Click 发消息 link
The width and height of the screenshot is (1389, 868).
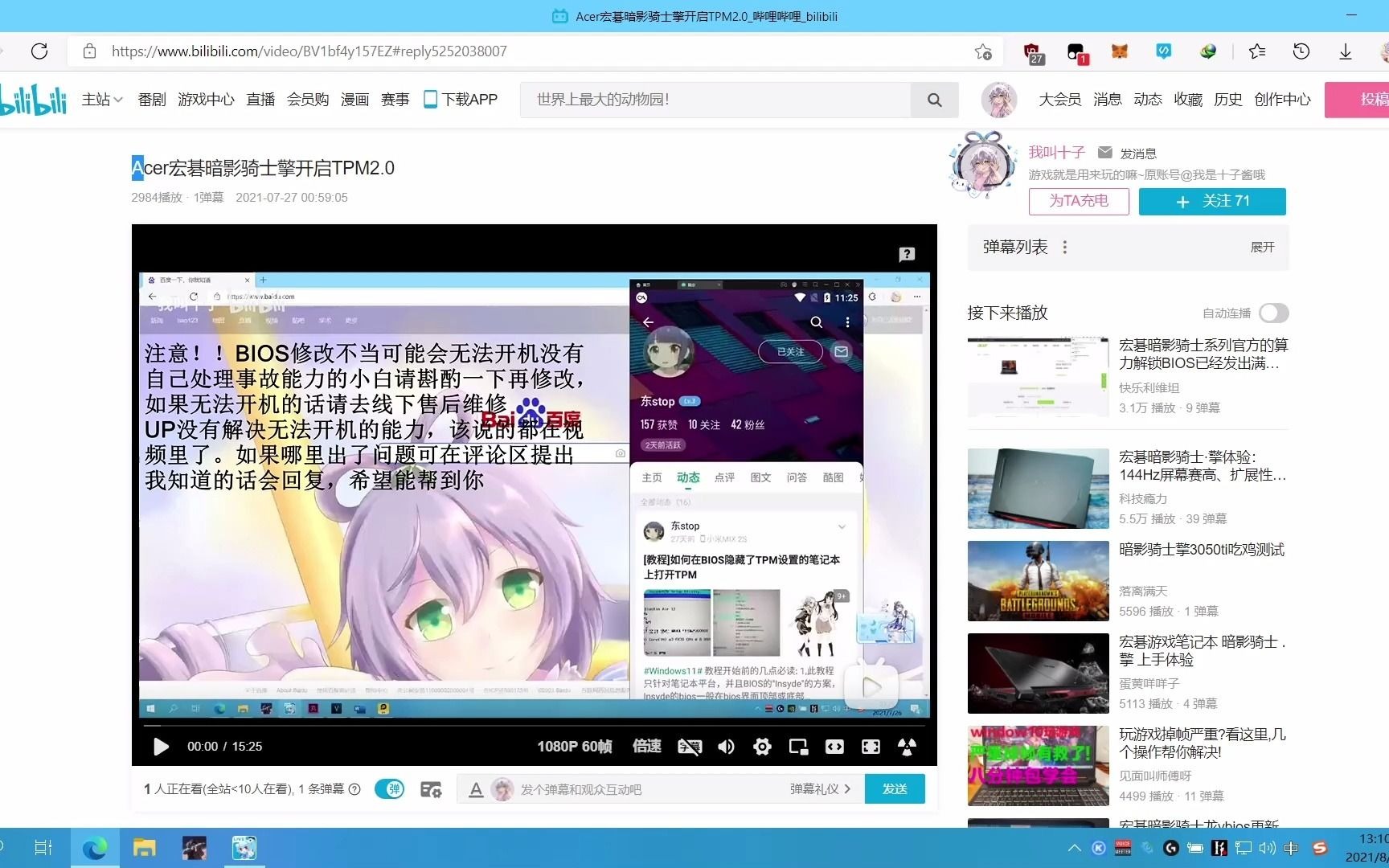[x=1127, y=153]
